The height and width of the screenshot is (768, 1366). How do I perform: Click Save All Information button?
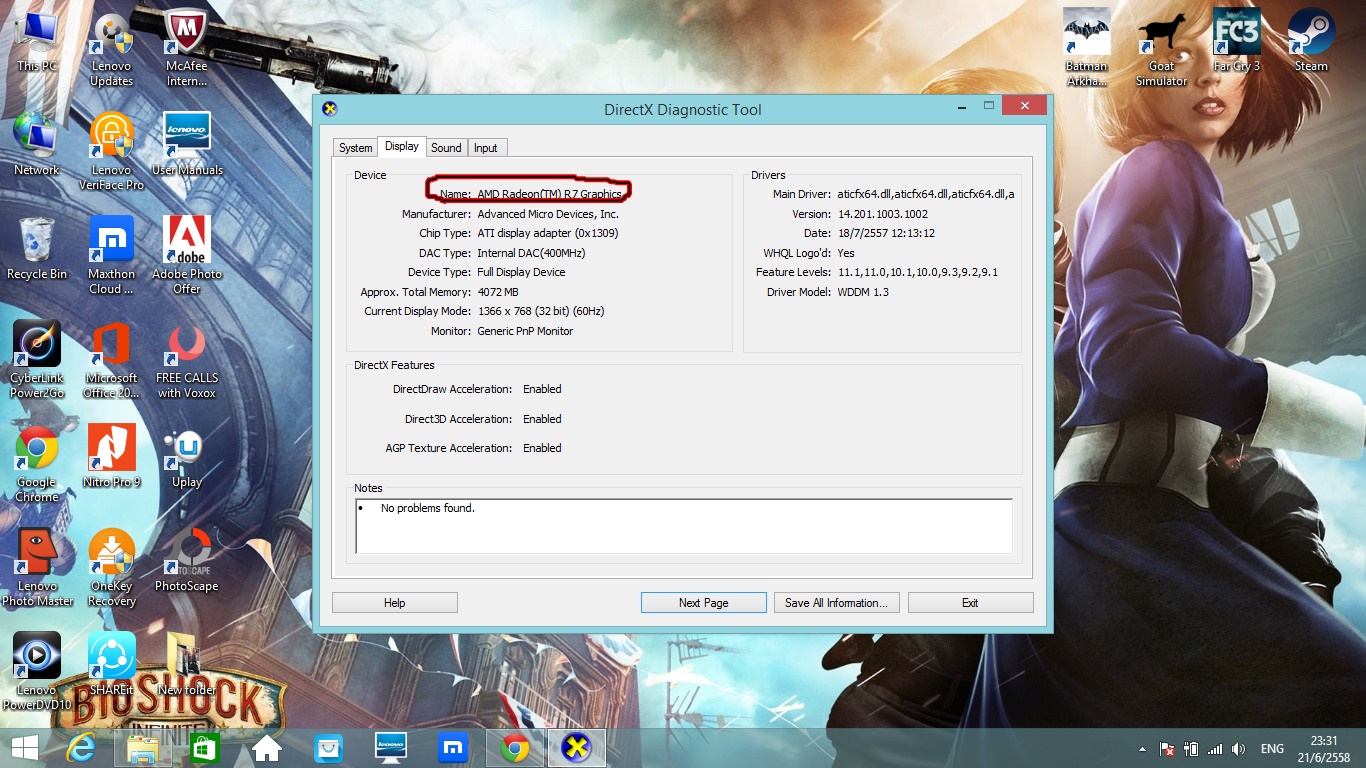837,603
